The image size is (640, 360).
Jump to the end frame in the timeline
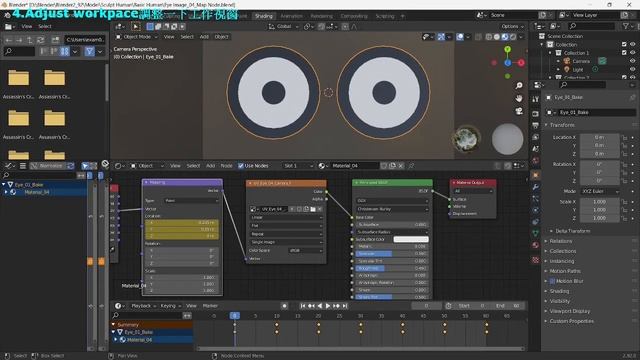pos(345,306)
